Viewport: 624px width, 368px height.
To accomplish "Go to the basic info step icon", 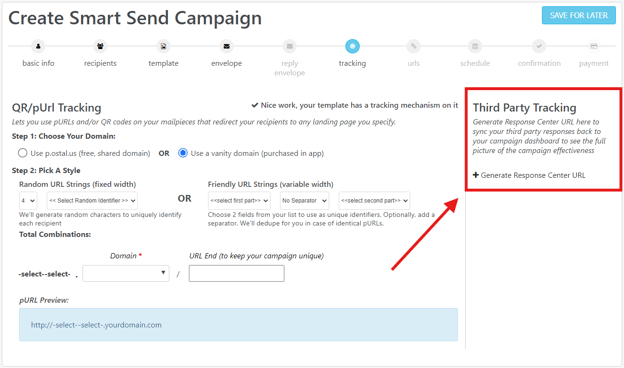I will pyautogui.click(x=38, y=47).
